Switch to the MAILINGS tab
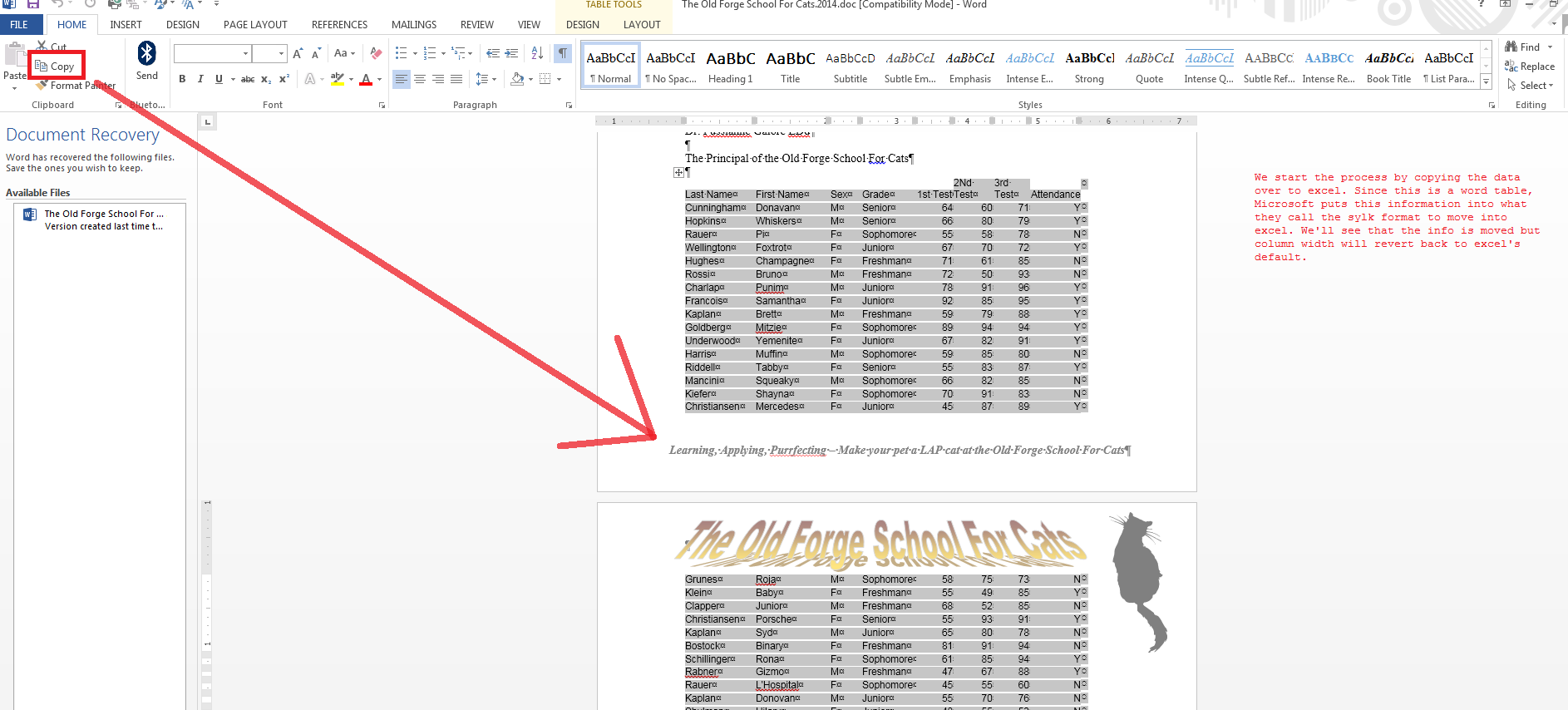Viewport: 1568px width, 710px height. (414, 25)
